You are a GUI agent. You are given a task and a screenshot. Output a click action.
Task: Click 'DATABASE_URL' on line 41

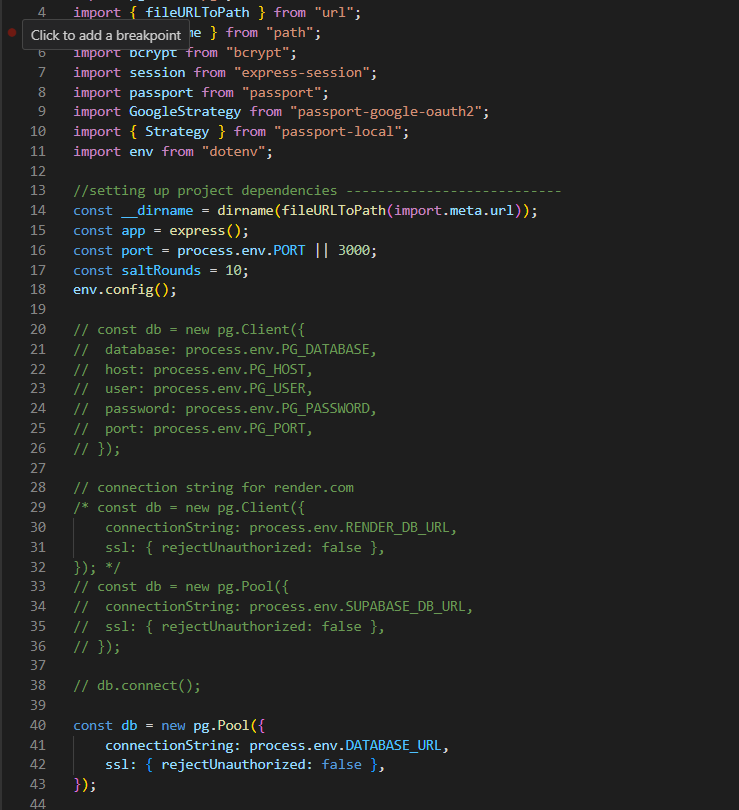pyautogui.click(x=394, y=745)
